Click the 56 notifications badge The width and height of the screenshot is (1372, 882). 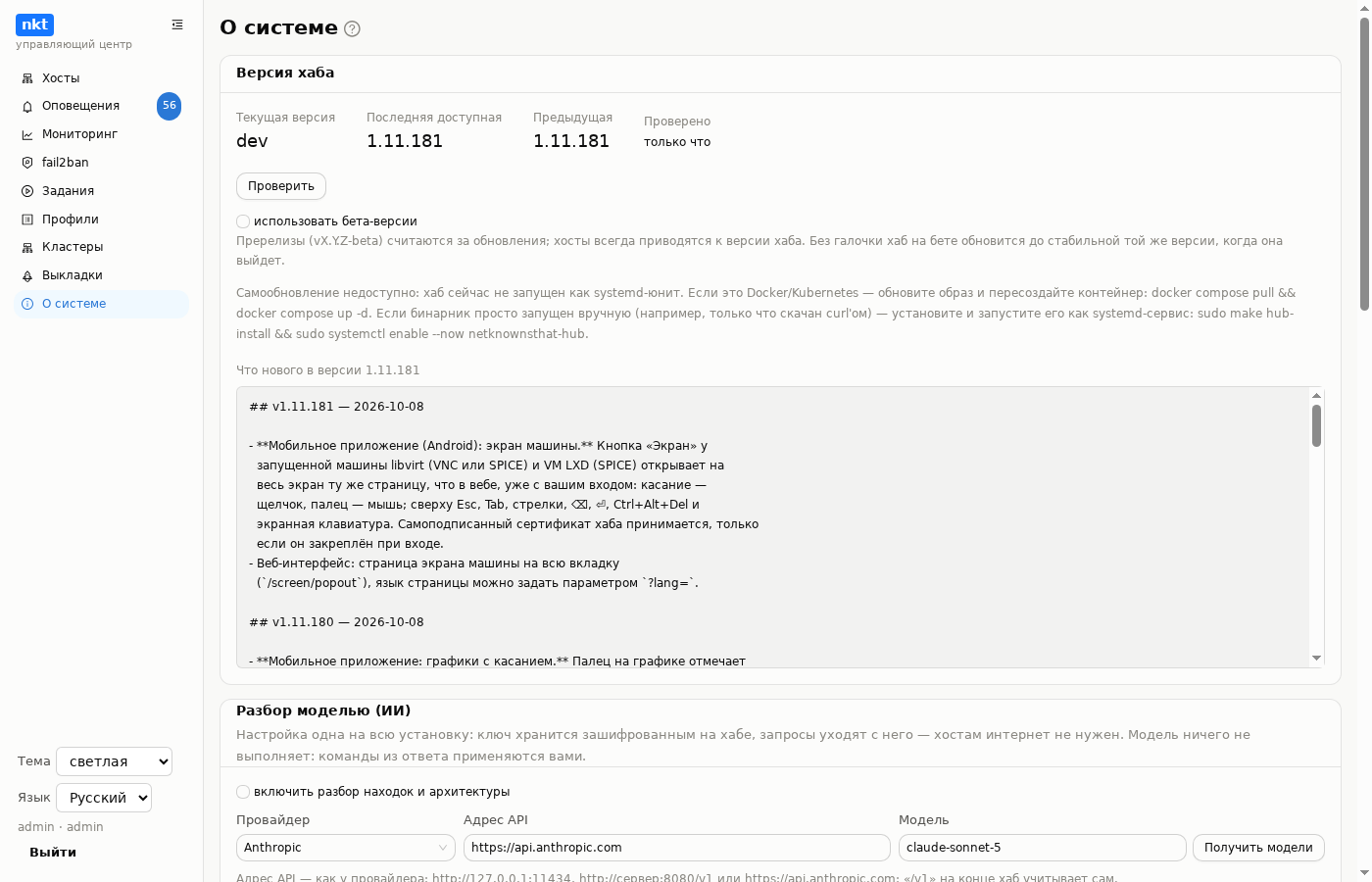[x=170, y=106]
